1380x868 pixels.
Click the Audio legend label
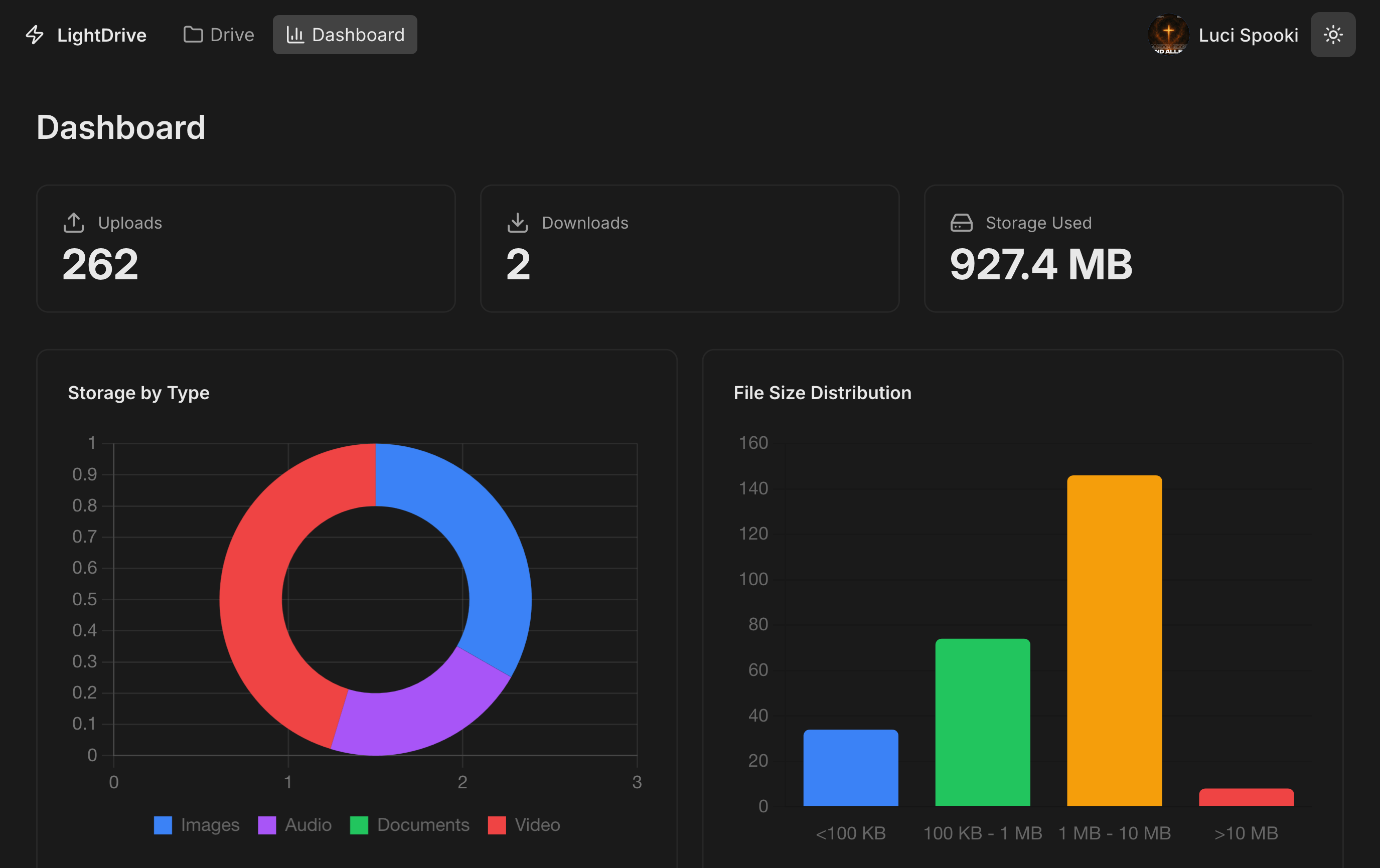tap(309, 825)
